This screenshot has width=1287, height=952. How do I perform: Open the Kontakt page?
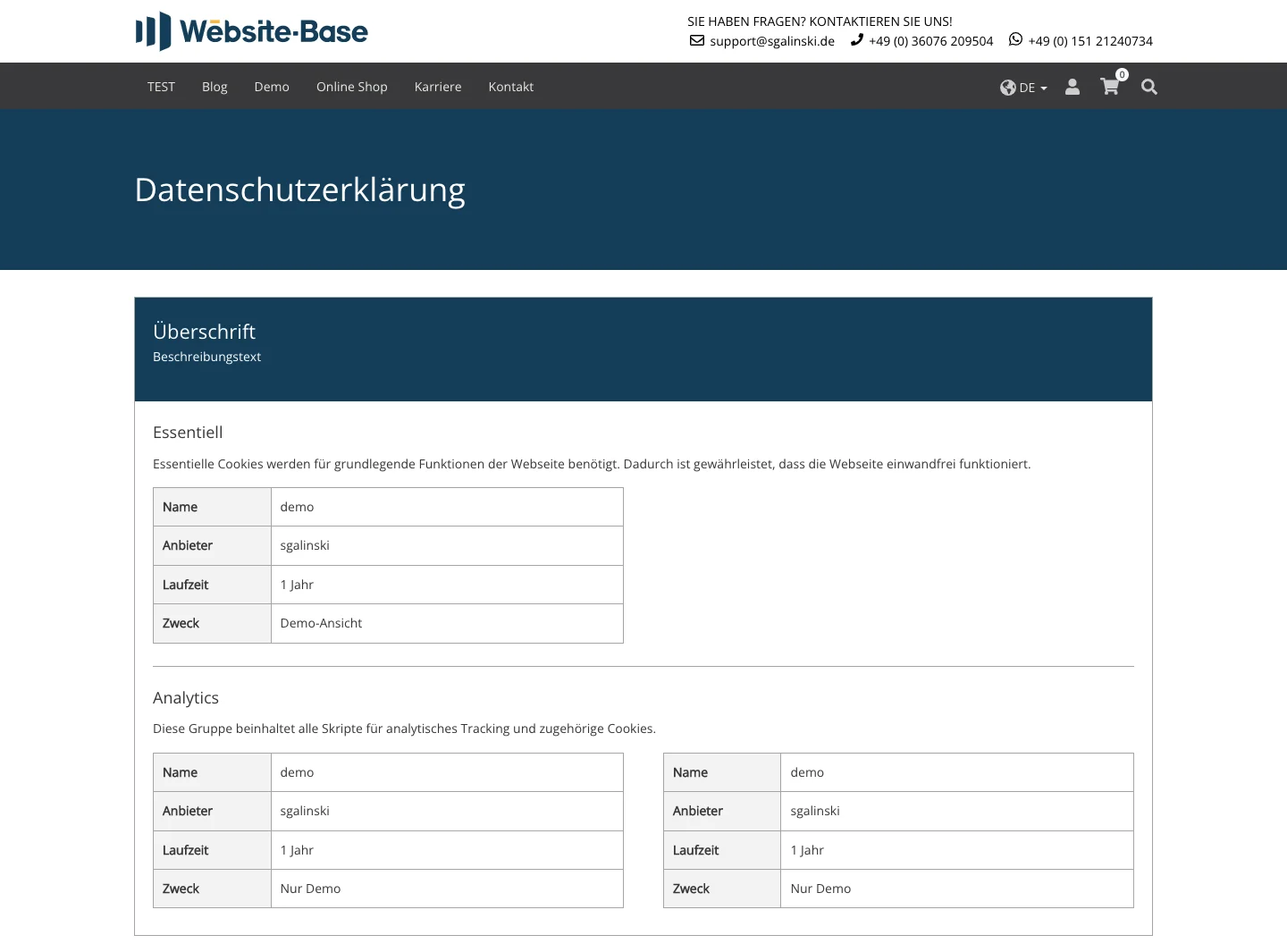pos(510,87)
